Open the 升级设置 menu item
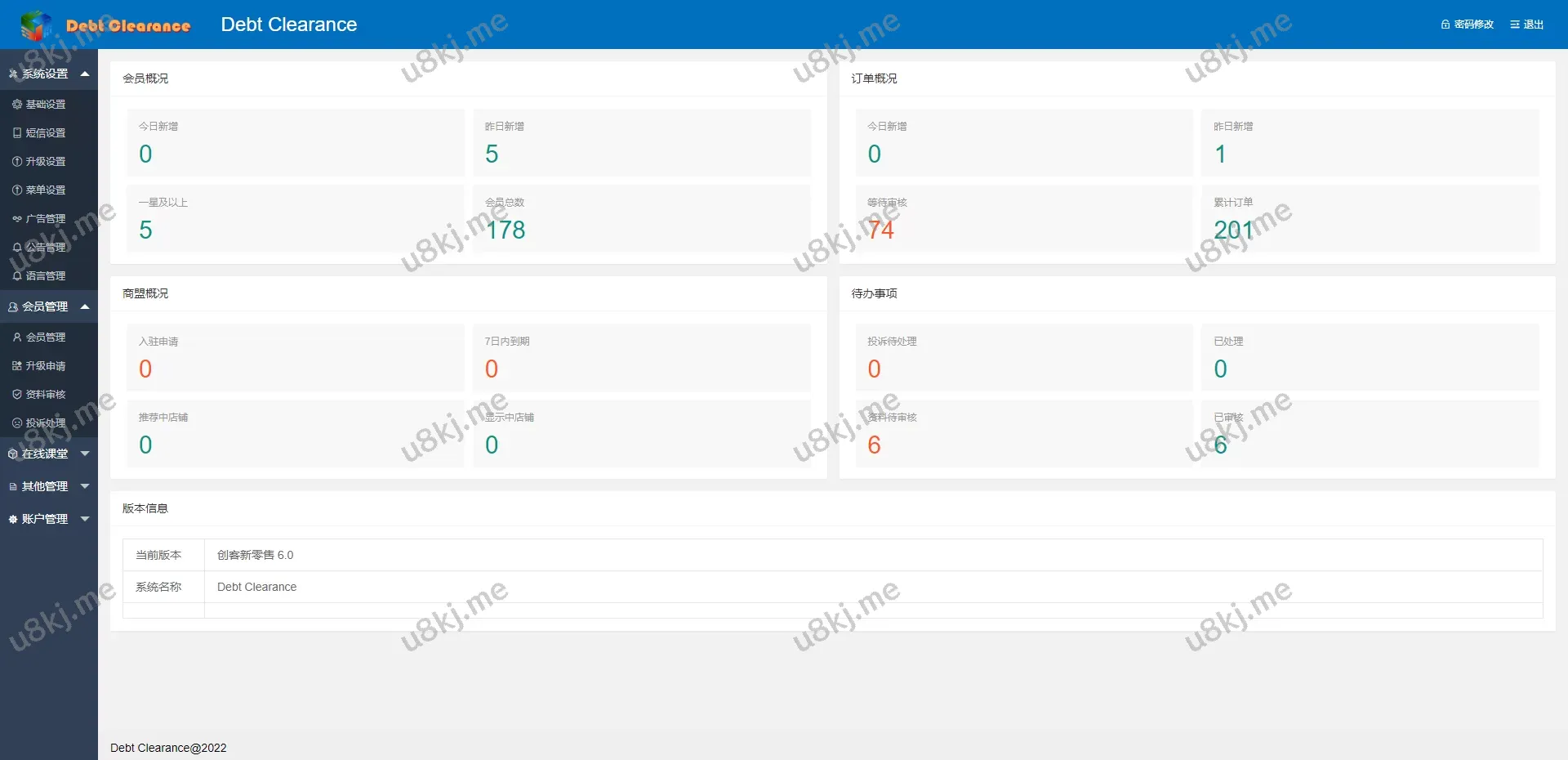Viewport: 1568px width, 760px height. tap(46, 162)
